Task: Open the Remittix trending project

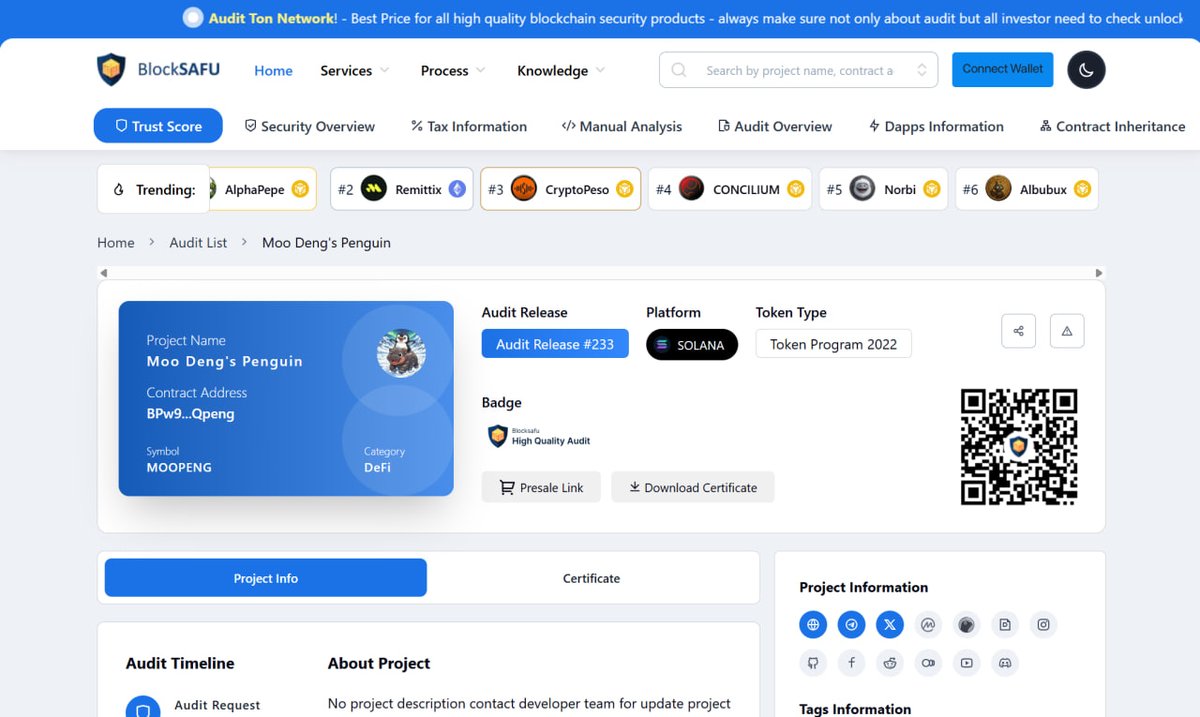Action: point(401,189)
